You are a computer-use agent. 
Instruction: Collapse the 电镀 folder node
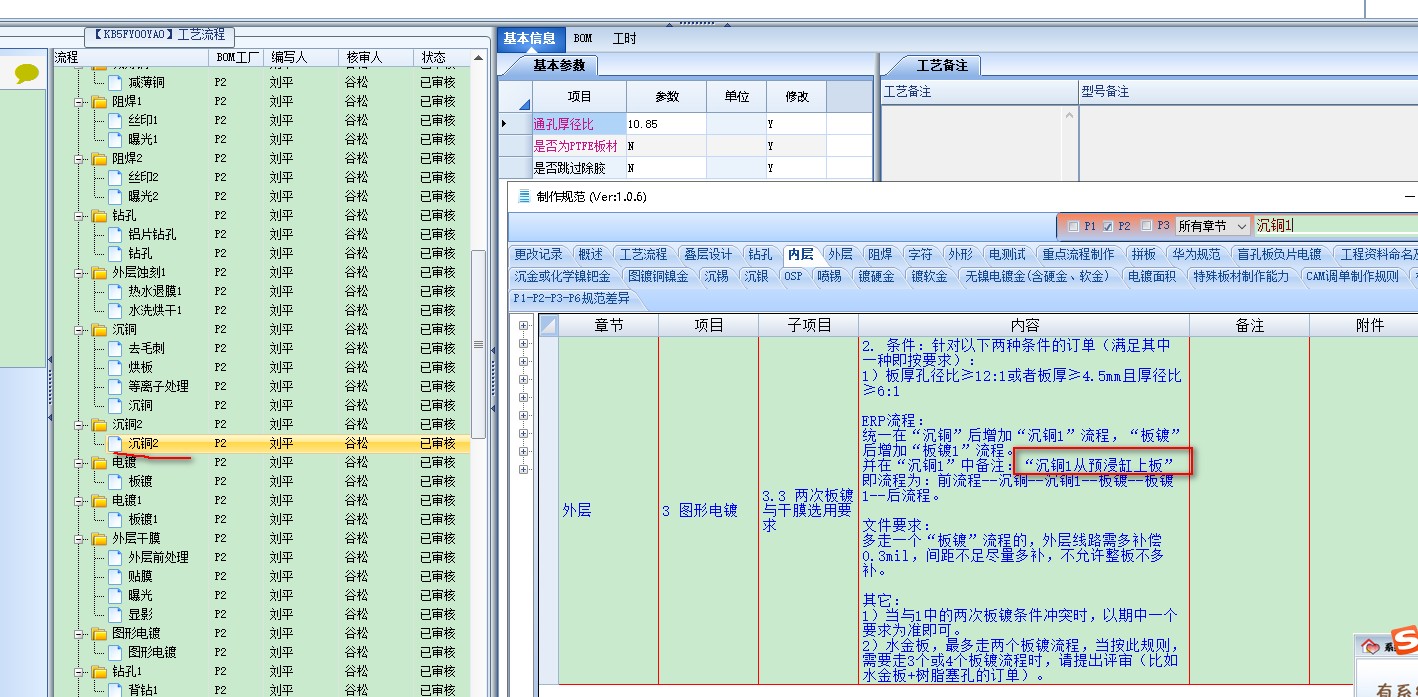click(x=80, y=463)
